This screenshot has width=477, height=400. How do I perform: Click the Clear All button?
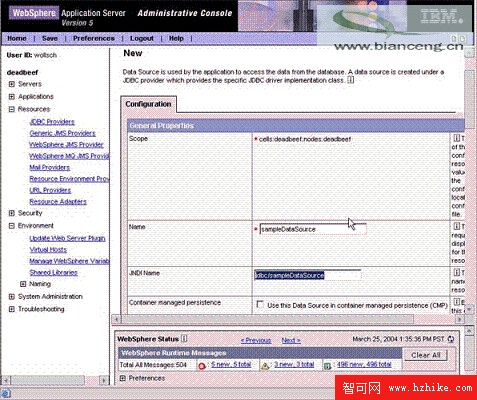(426, 355)
